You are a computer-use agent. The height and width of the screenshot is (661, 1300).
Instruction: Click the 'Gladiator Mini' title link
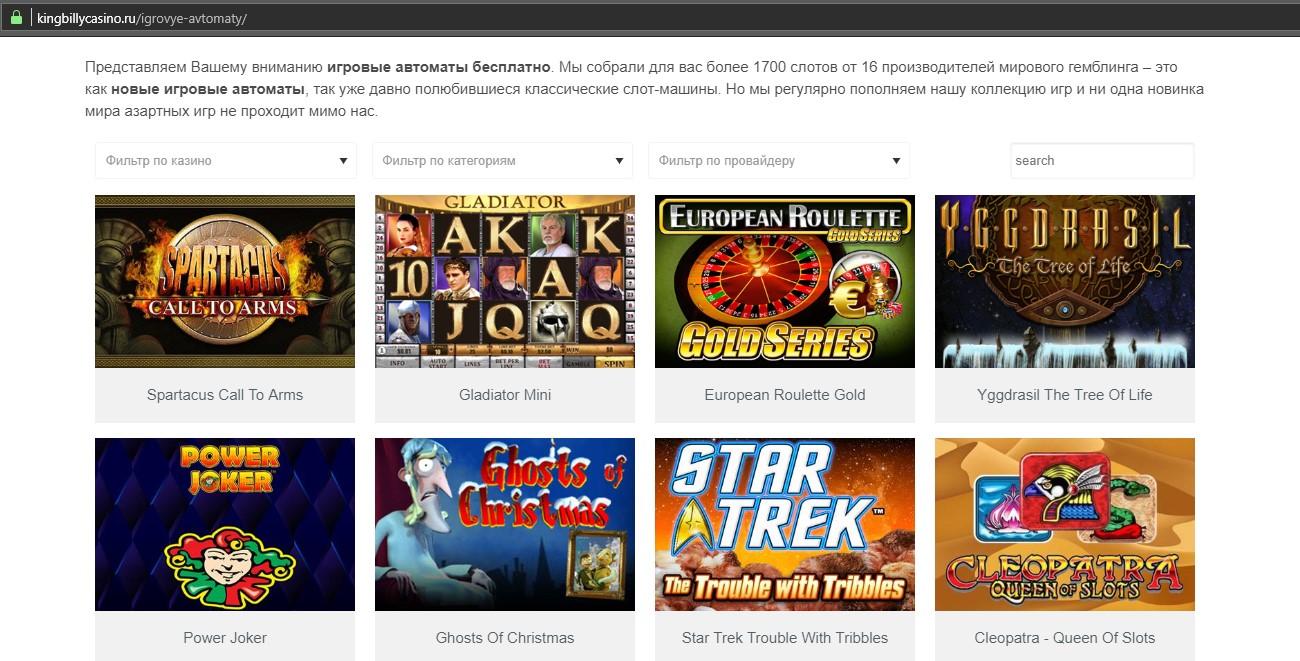pos(505,395)
